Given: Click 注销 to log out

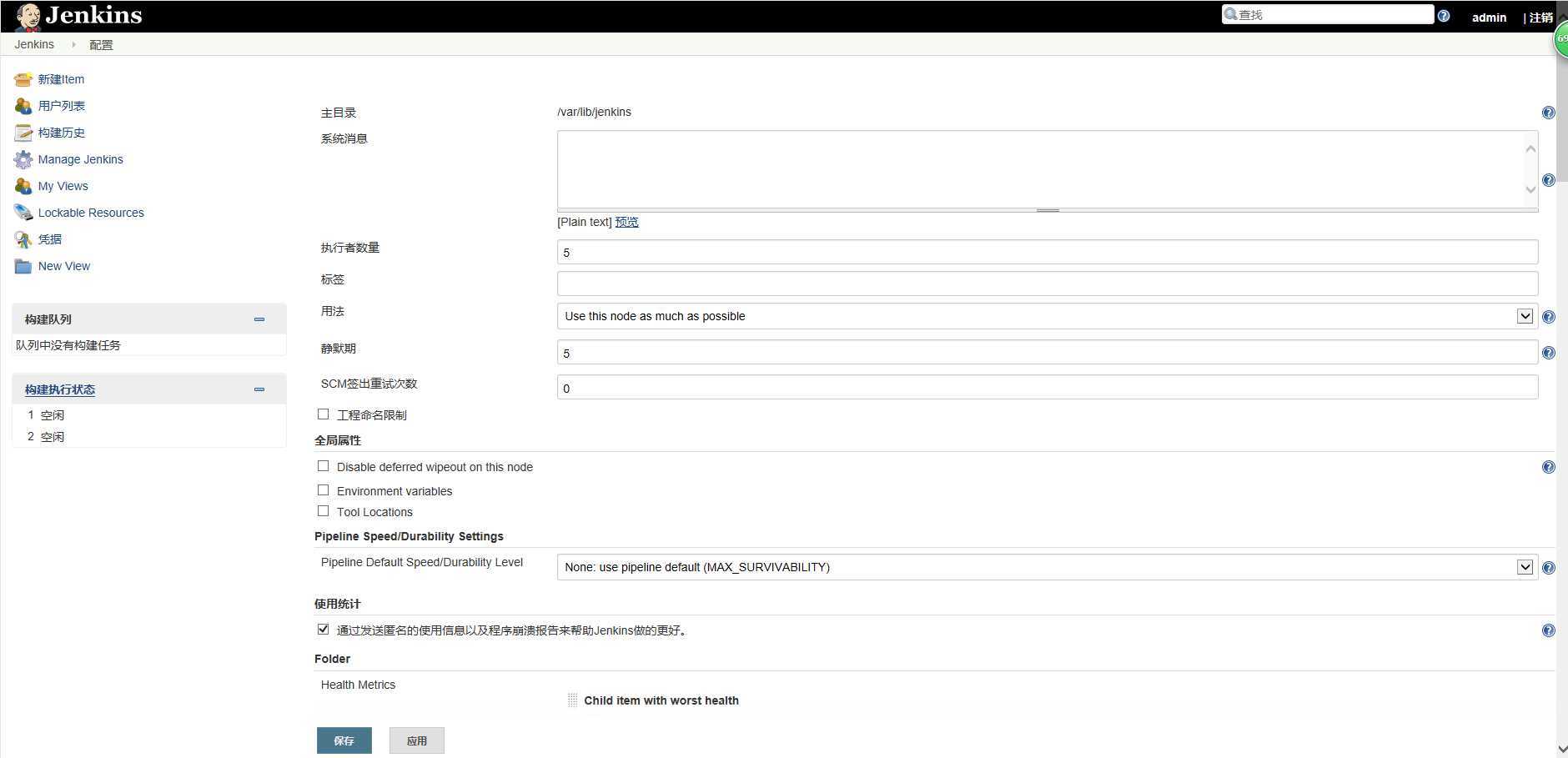Looking at the screenshot, I should tap(1540, 18).
